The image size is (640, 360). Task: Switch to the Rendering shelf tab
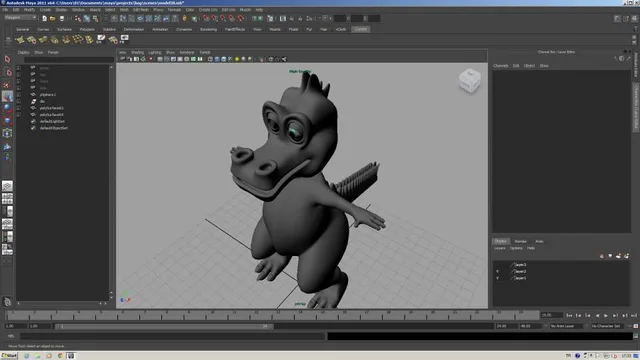point(208,29)
